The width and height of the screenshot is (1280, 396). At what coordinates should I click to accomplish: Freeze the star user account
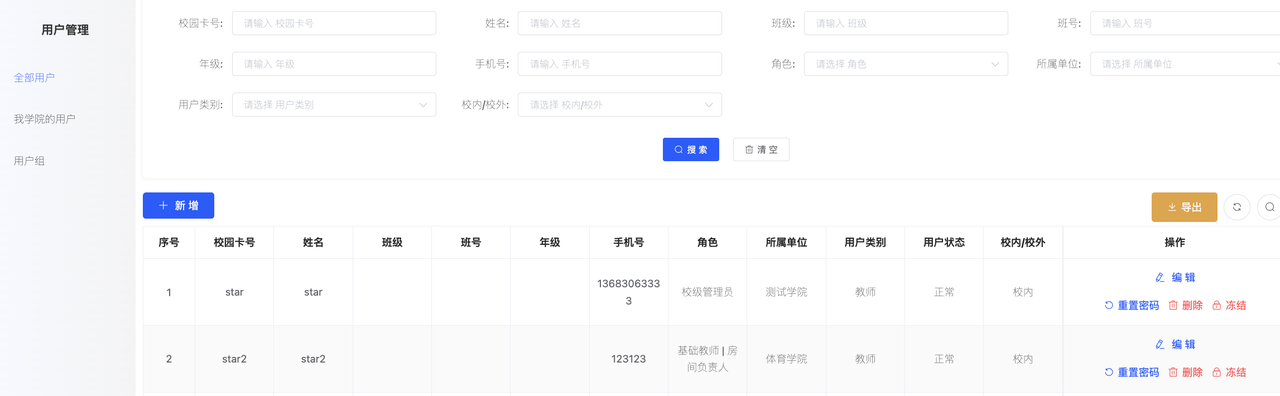[x=1229, y=305]
